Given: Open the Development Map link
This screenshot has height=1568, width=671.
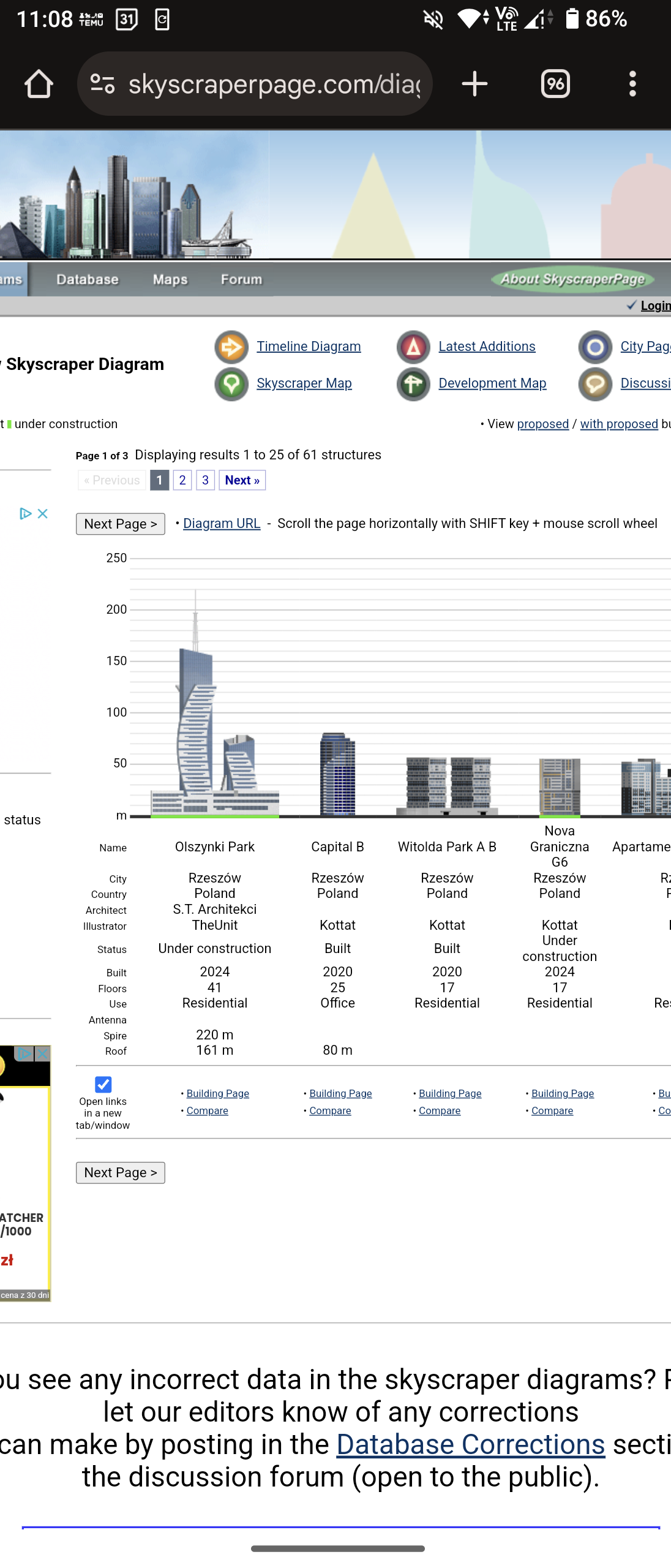Looking at the screenshot, I should tap(492, 383).
